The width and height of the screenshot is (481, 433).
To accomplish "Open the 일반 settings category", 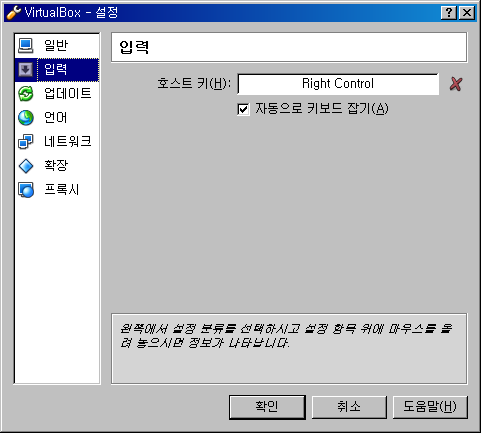I will pyautogui.click(x=57, y=46).
